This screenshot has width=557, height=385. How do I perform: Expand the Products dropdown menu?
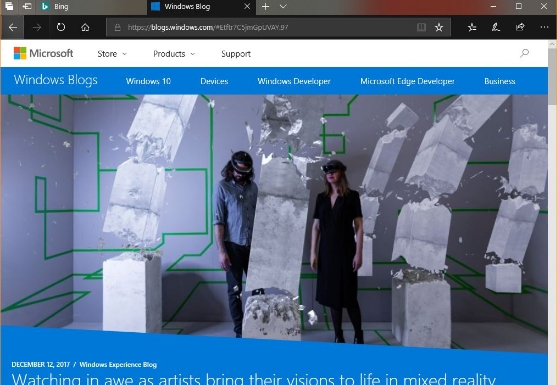pos(174,54)
